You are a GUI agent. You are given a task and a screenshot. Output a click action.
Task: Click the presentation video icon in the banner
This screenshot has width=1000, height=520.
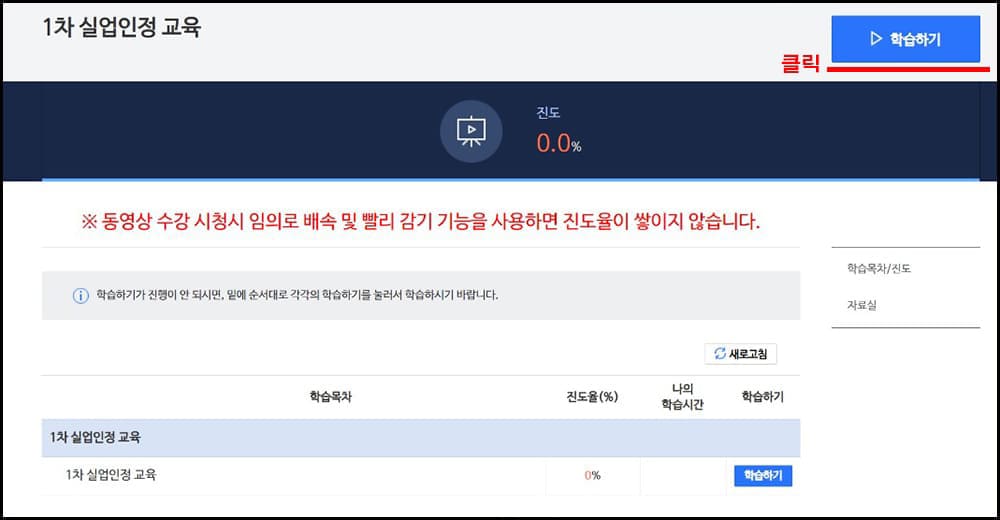471,131
